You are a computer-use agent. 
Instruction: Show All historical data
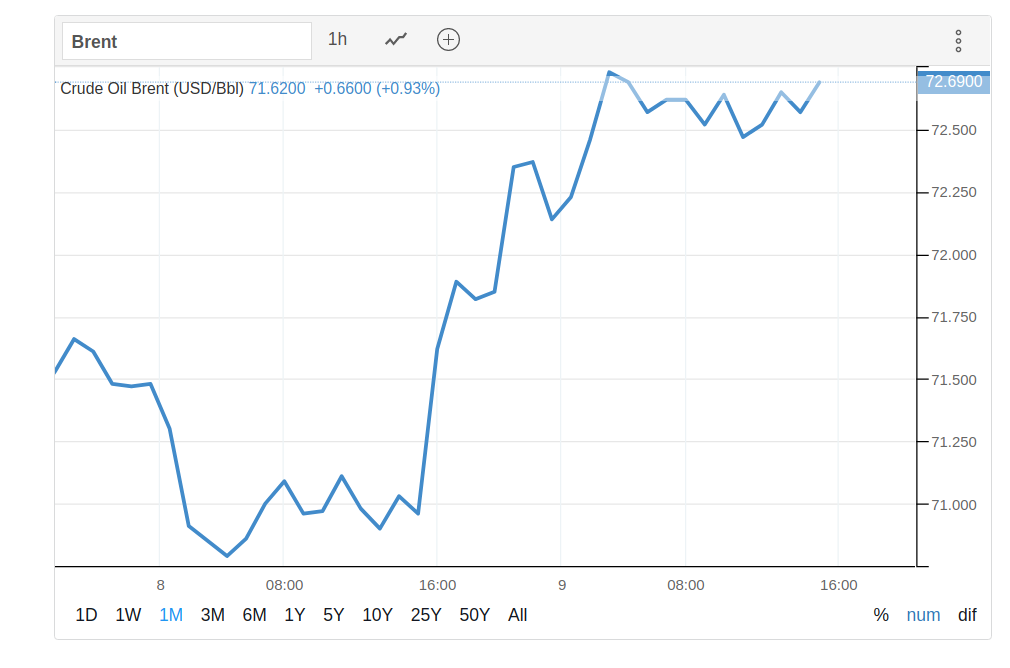pos(517,615)
